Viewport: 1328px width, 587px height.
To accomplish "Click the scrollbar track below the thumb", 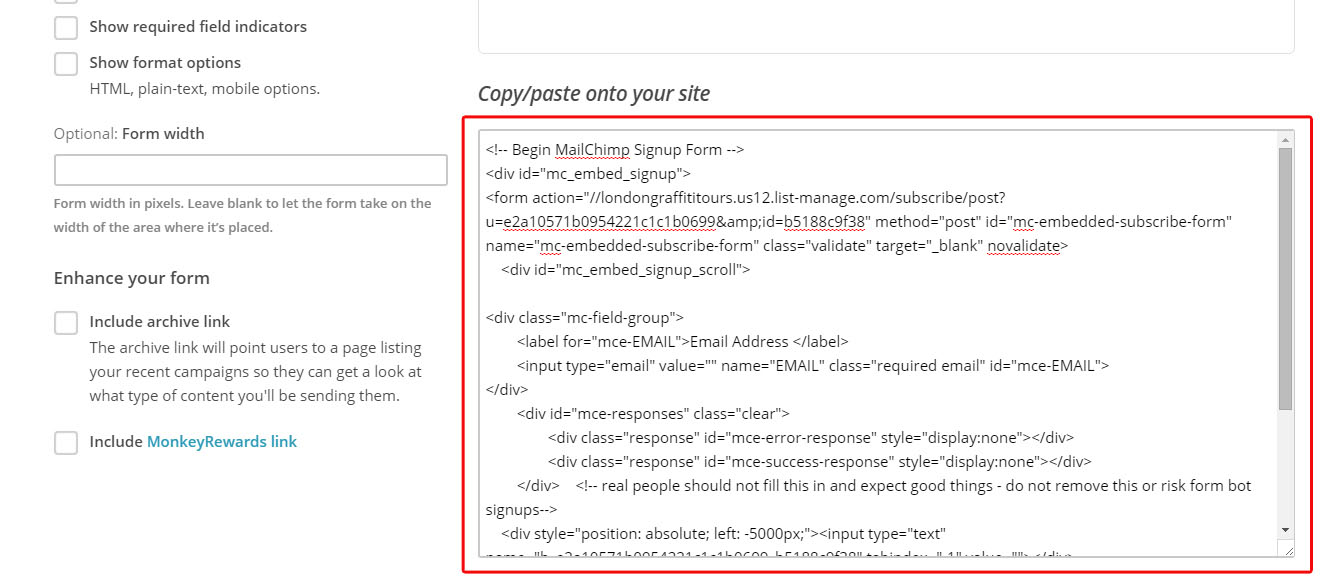I will click(x=1285, y=465).
